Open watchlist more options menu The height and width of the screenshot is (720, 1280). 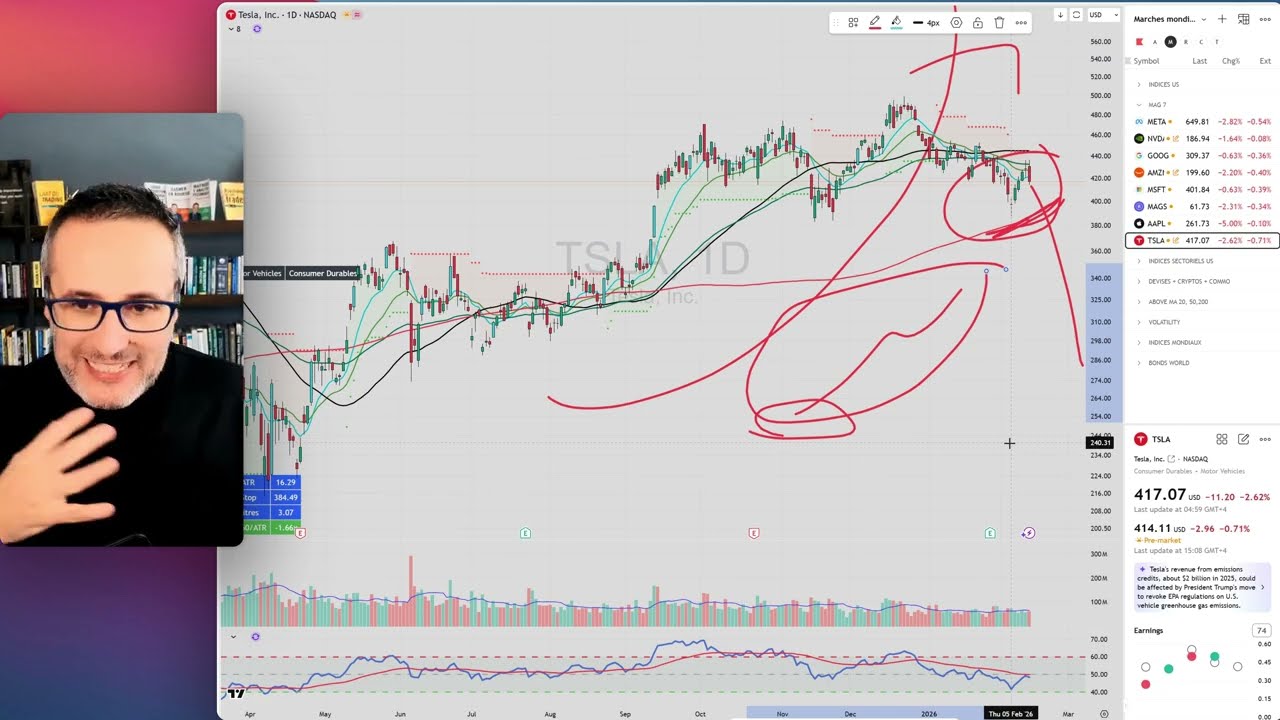tap(1265, 19)
